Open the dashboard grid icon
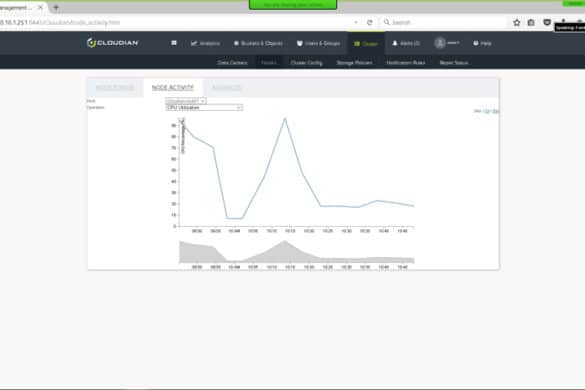The height and width of the screenshot is (390, 585). coord(174,43)
